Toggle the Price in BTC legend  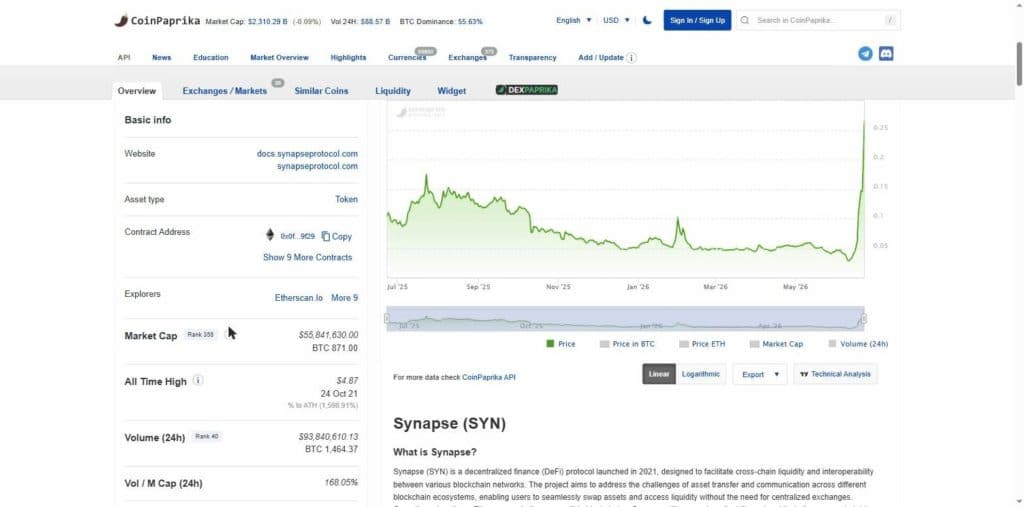pyautogui.click(x=627, y=344)
